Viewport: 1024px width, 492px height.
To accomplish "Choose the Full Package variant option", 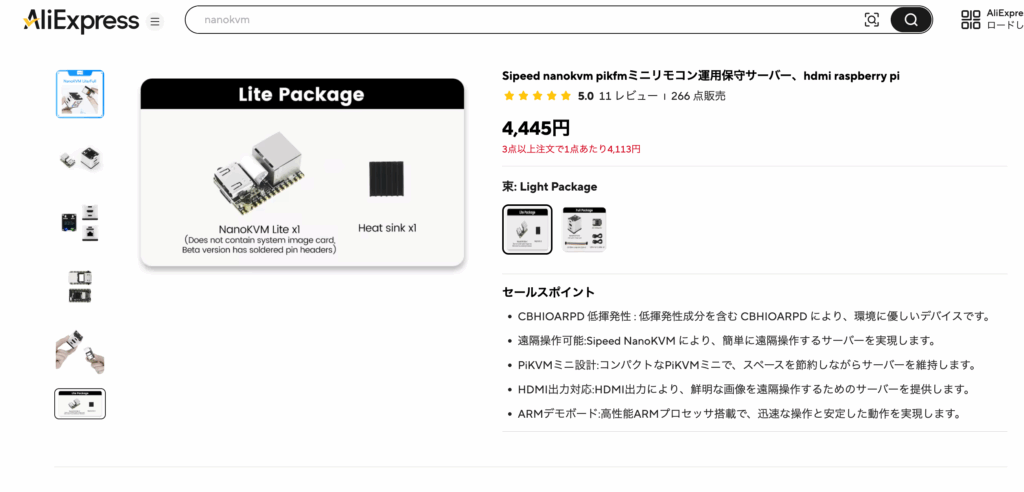I will [584, 229].
